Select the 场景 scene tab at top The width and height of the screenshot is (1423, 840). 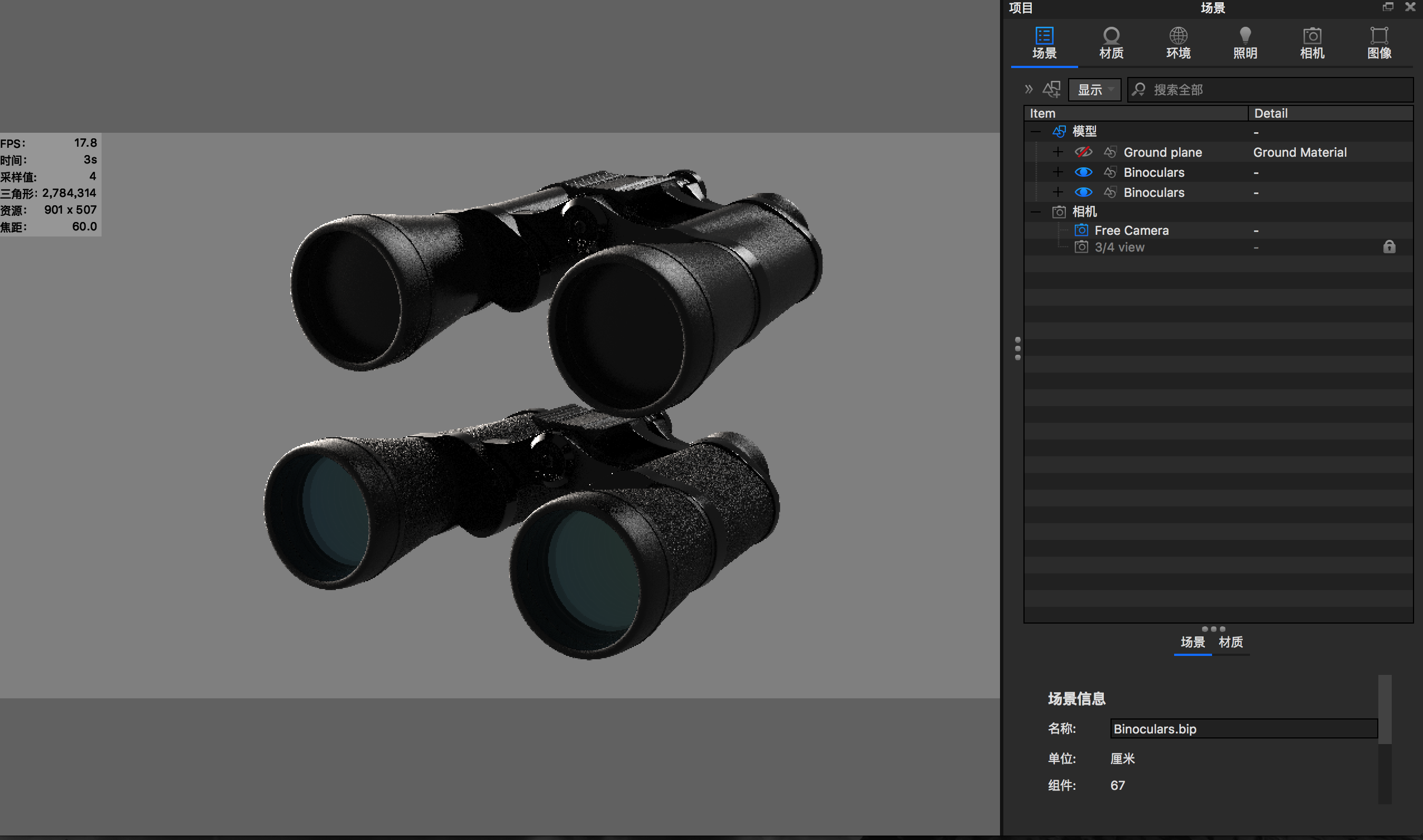coord(1044,42)
